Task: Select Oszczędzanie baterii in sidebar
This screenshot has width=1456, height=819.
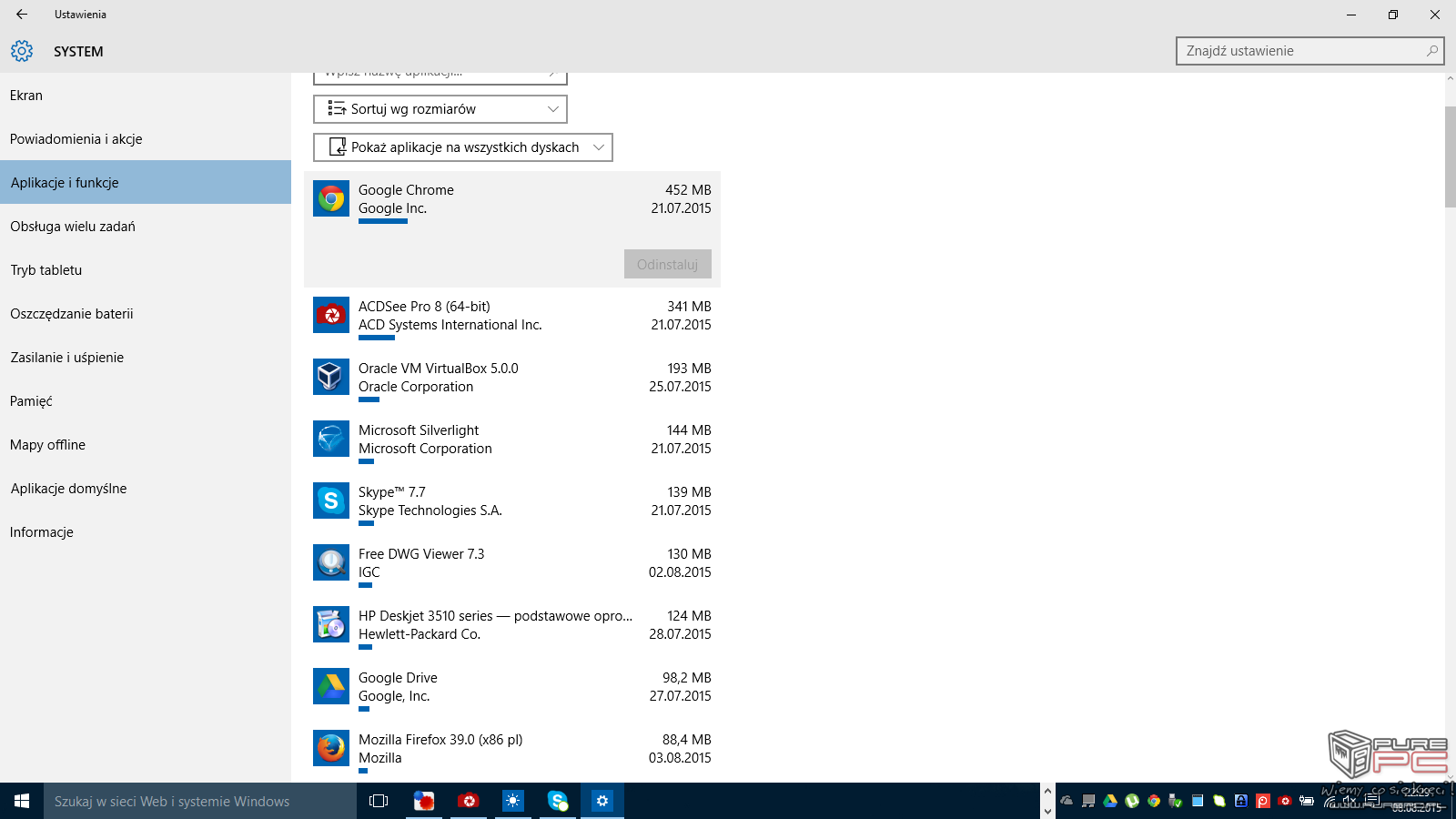Action: tap(146, 313)
